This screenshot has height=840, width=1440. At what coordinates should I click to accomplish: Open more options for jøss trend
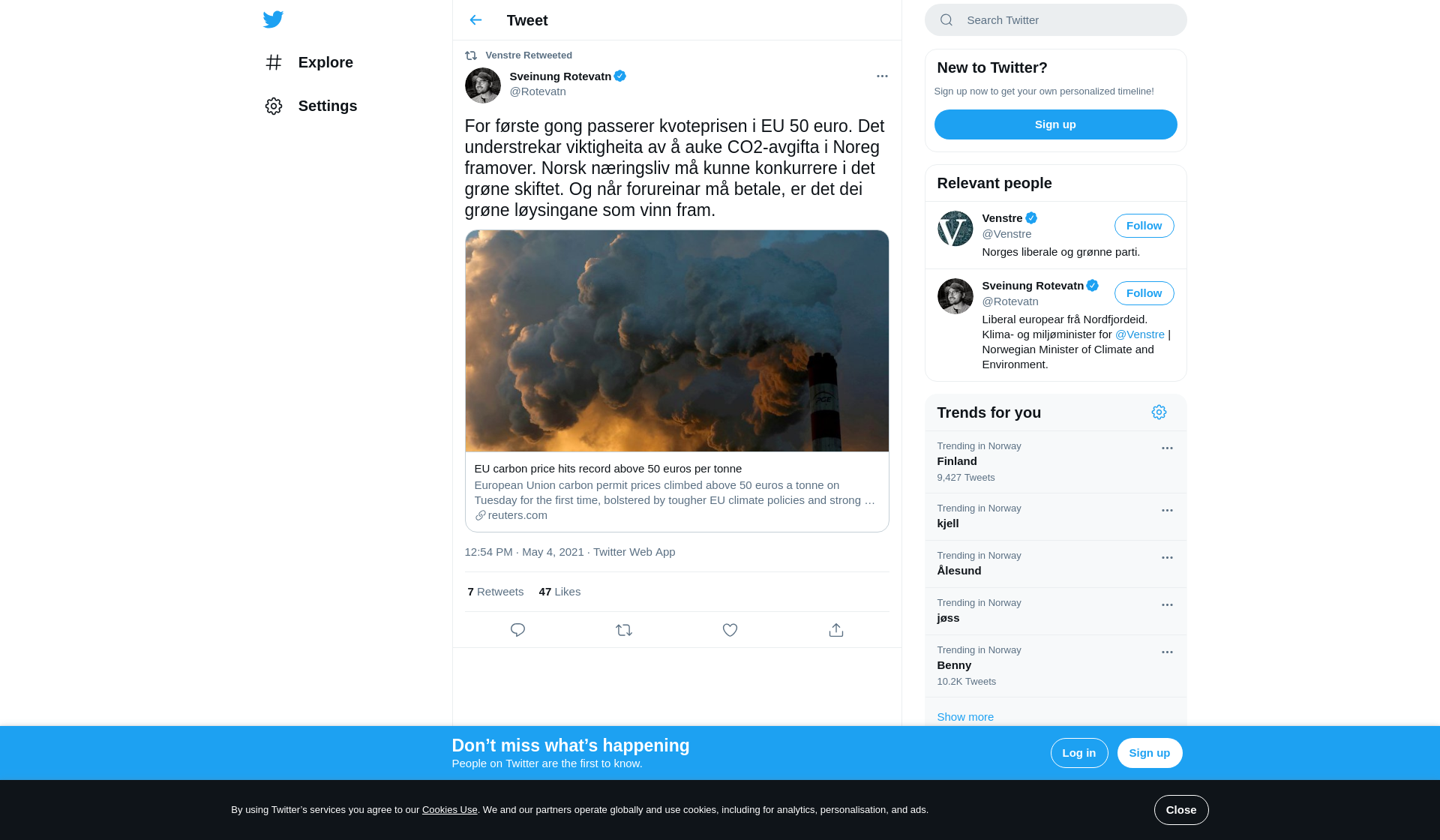(1167, 604)
